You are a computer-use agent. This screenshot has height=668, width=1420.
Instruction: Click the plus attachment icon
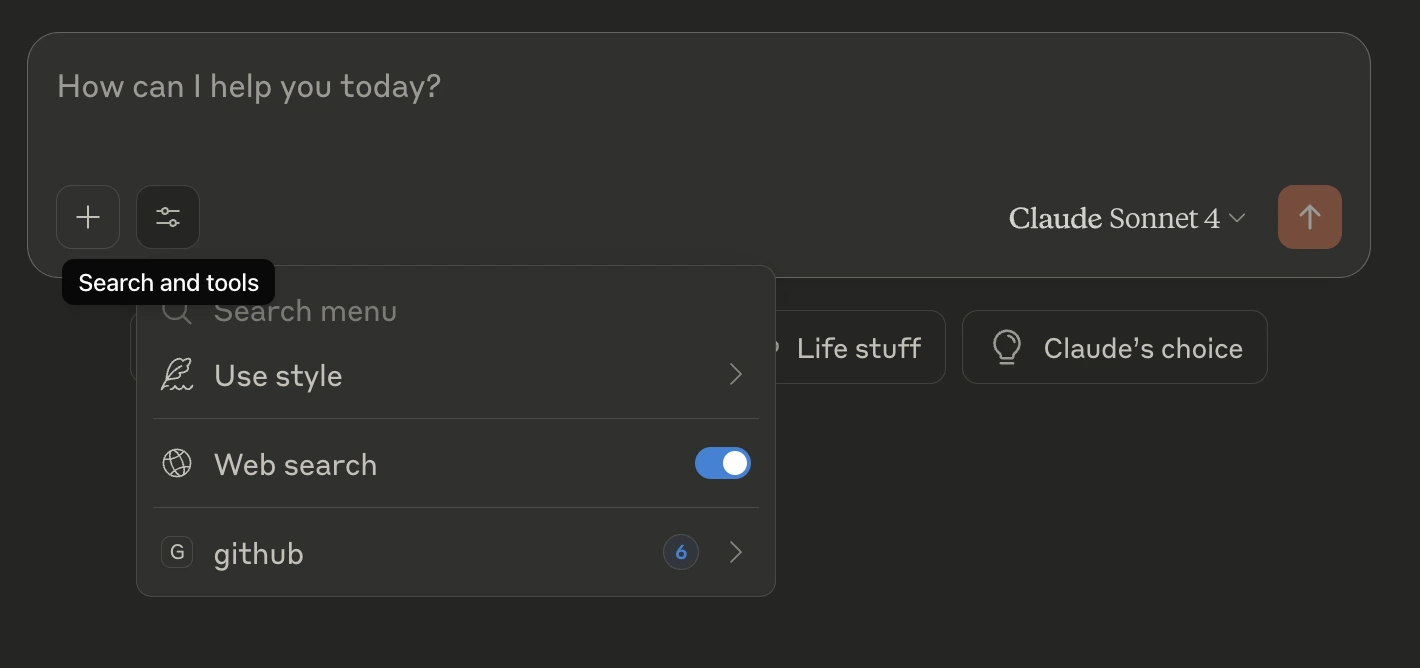point(88,217)
